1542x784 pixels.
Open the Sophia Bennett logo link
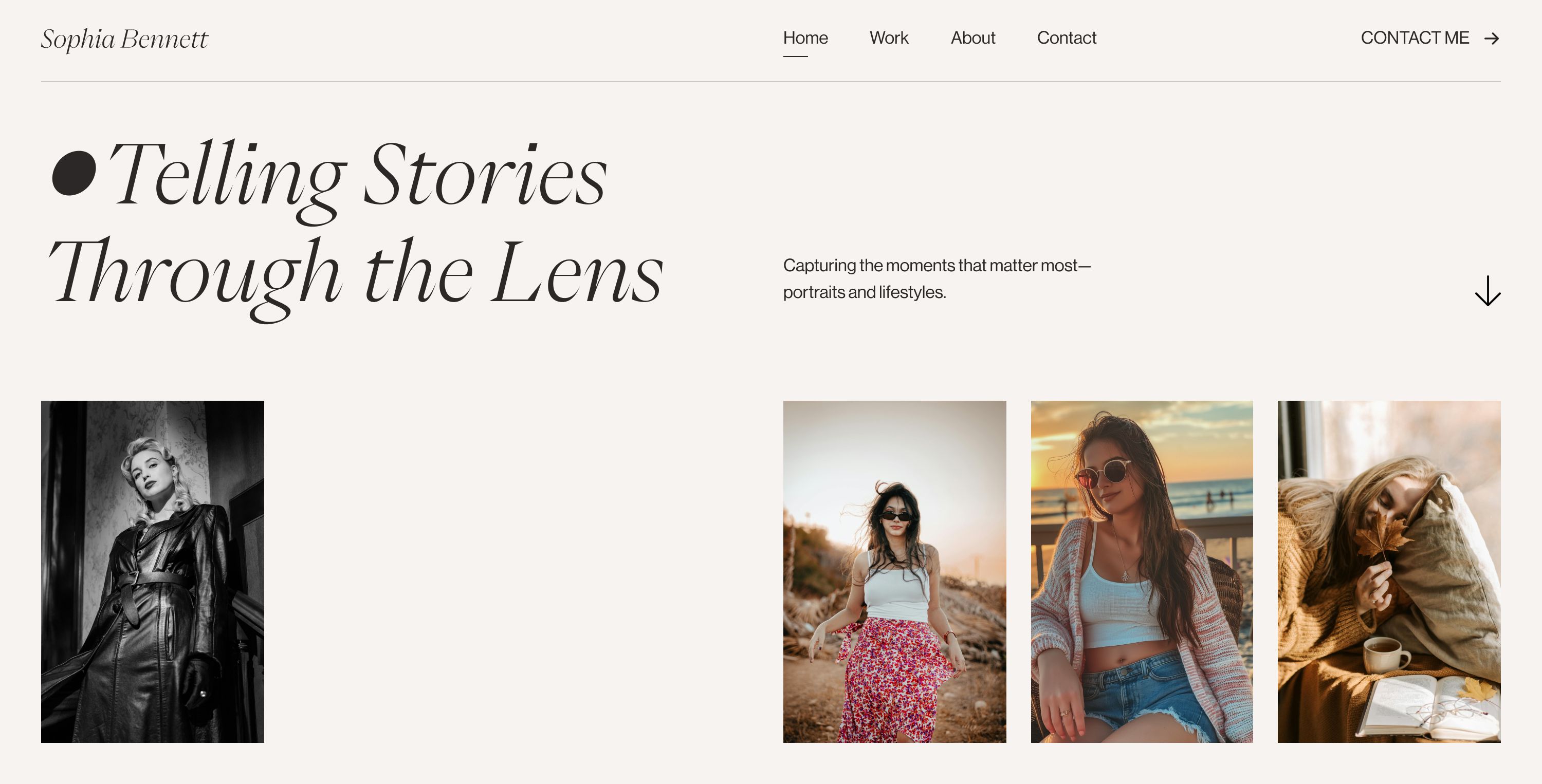pyautogui.click(x=124, y=39)
